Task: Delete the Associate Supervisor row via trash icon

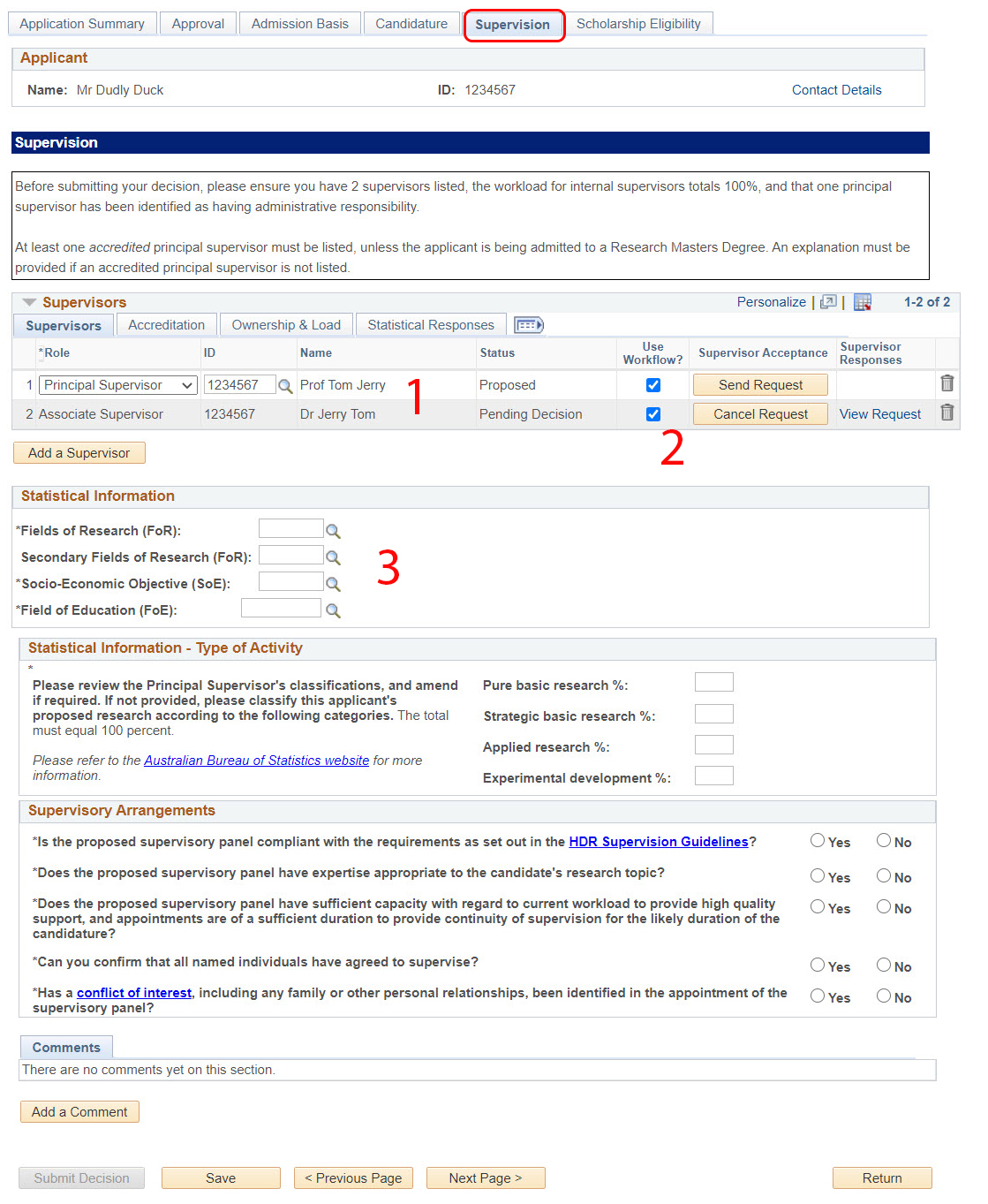Action: pos(947,413)
